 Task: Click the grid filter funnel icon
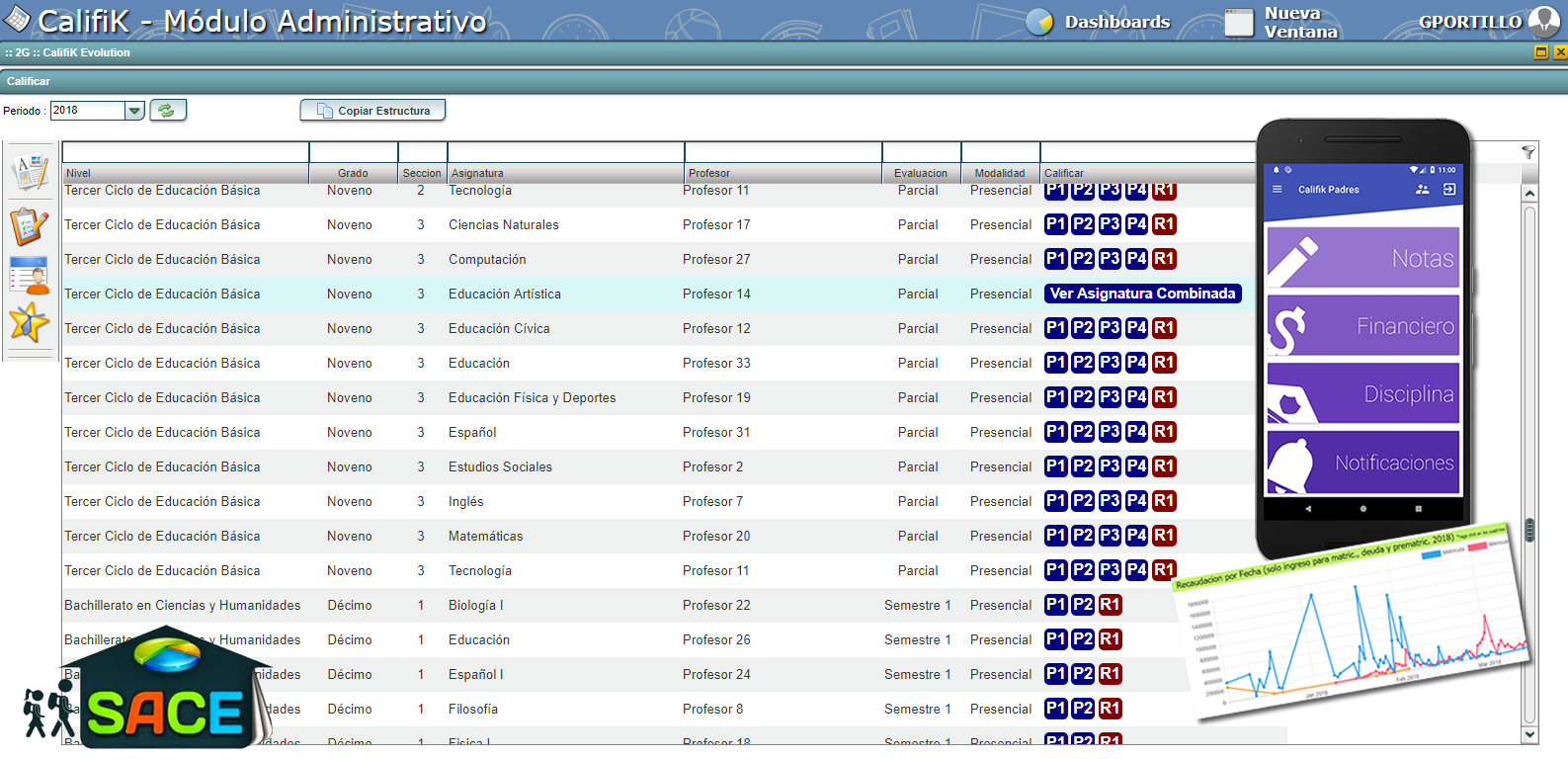[x=1528, y=152]
